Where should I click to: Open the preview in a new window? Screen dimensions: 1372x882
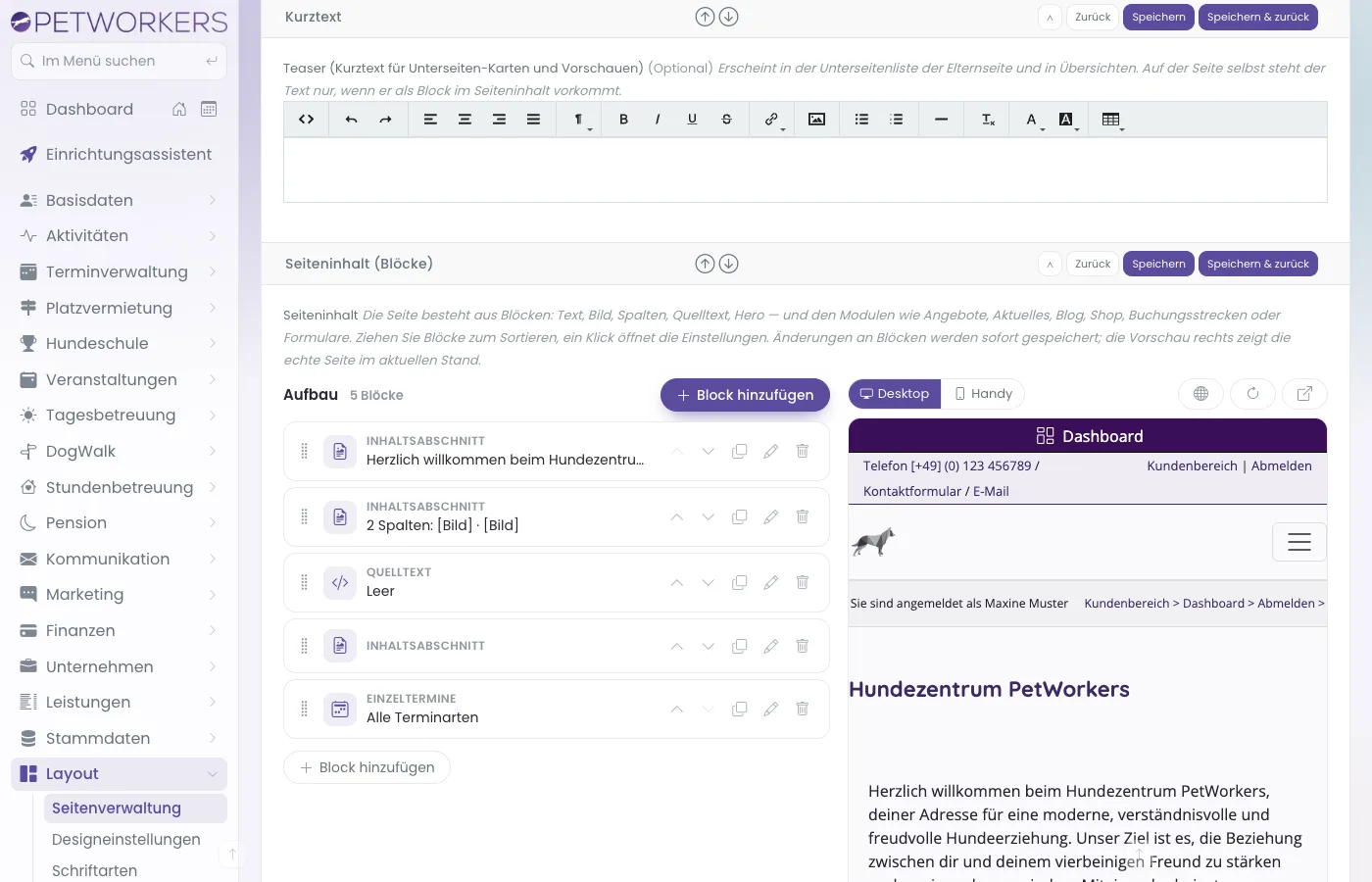pyautogui.click(x=1304, y=394)
